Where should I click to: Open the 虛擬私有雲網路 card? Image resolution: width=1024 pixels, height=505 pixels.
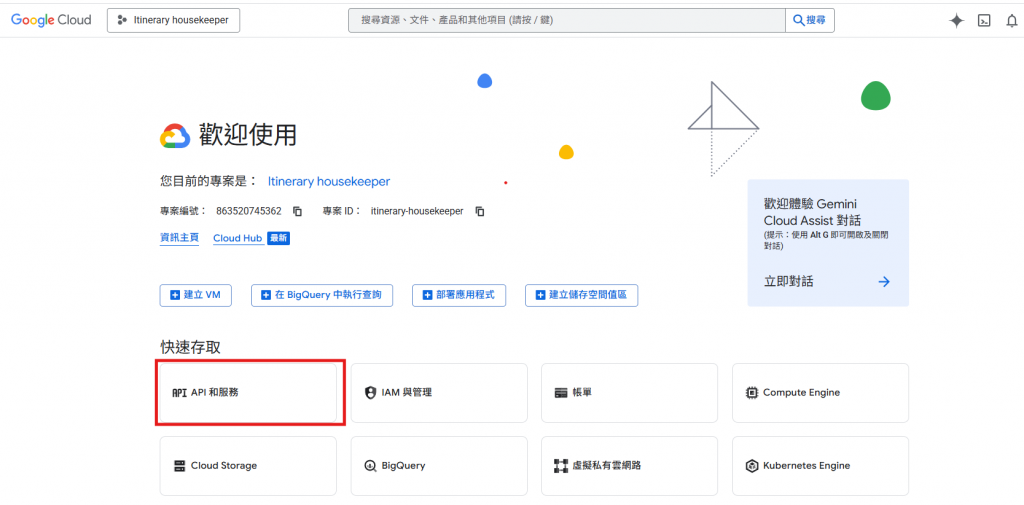(630, 466)
